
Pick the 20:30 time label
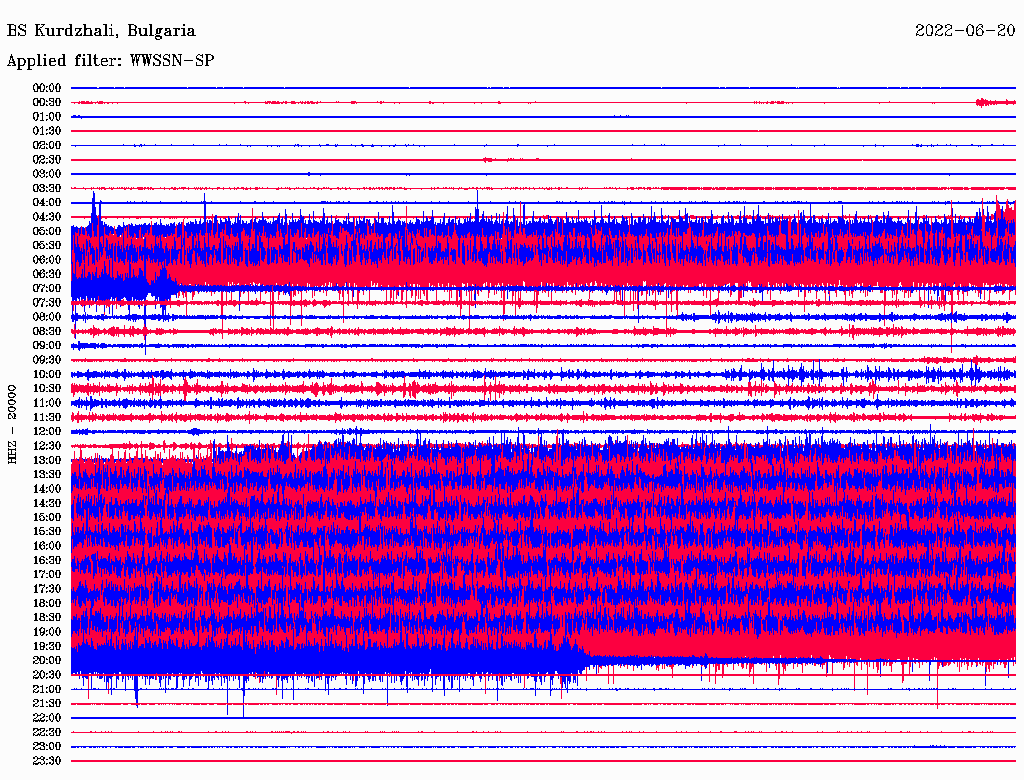[x=47, y=675]
